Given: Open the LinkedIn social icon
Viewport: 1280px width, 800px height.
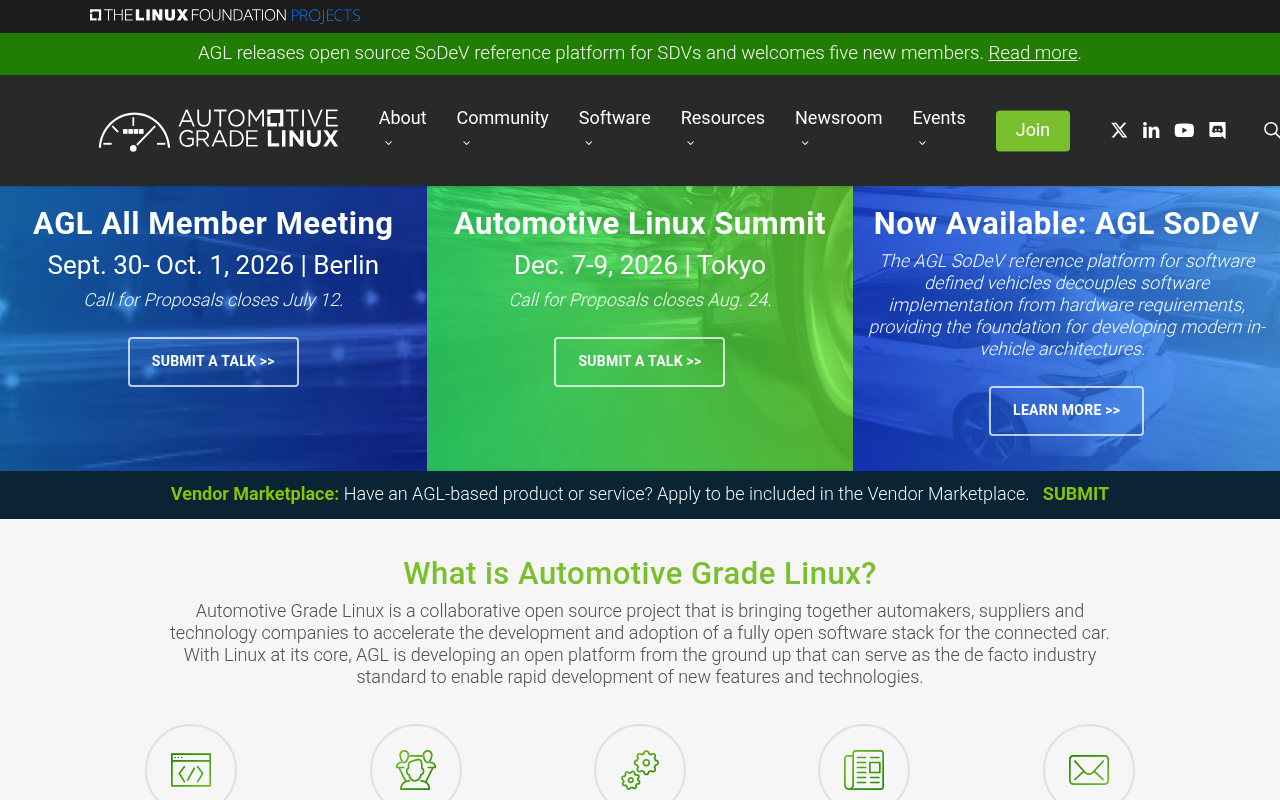Looking at the screenshot, I should tap(1151, 130).
